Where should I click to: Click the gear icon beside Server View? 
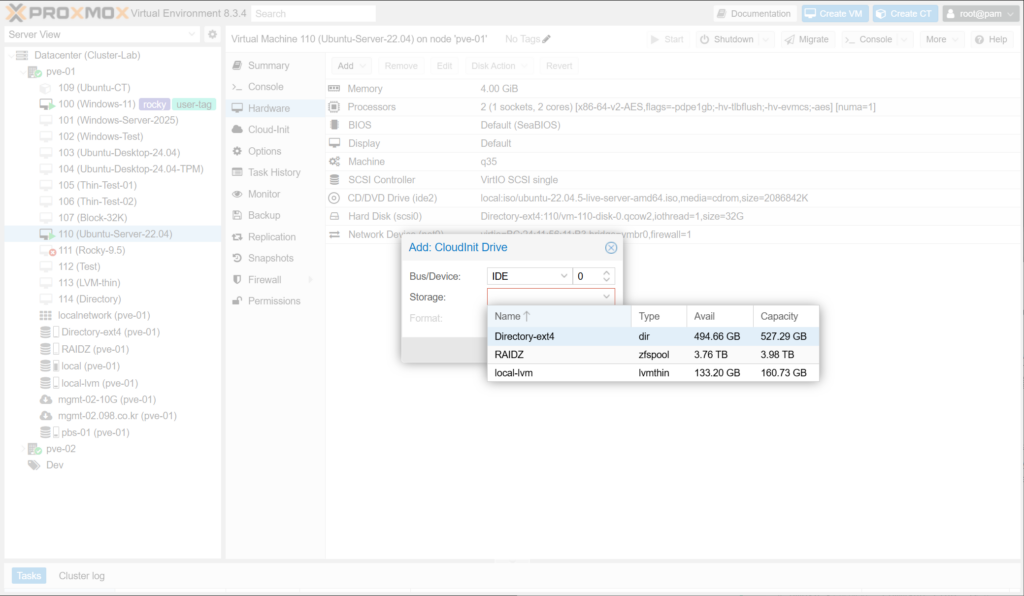click(x=212, y=35)
